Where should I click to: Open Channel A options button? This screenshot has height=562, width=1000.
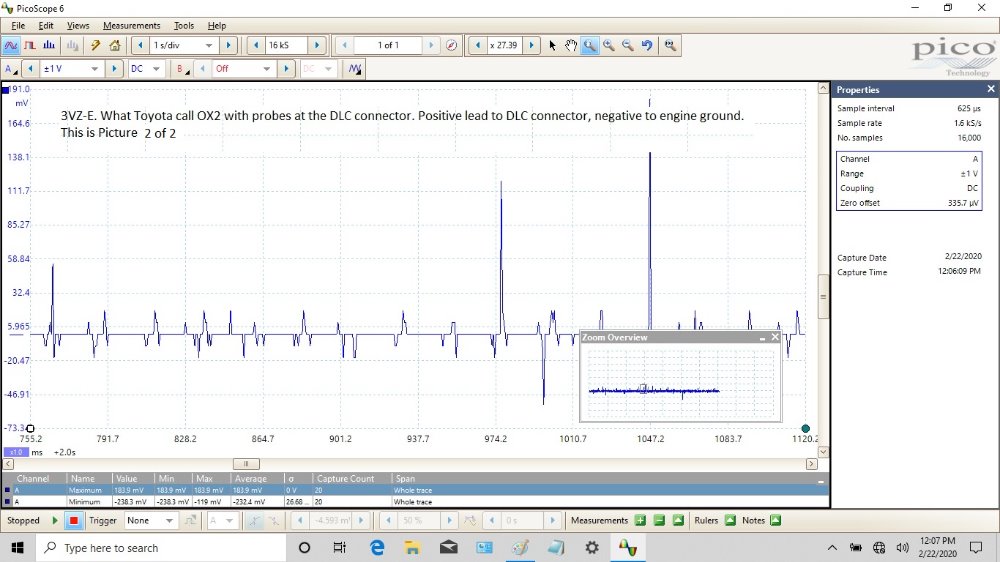[x=10, y=69]
